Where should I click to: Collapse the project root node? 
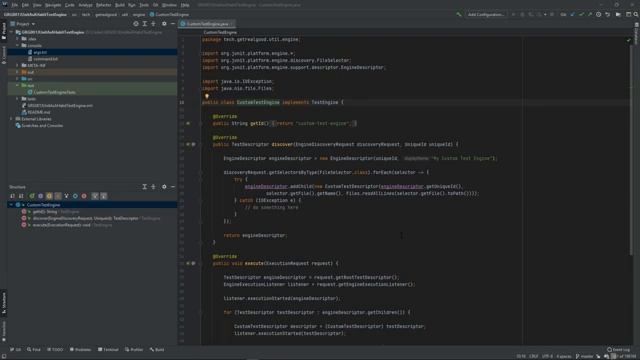[x=12, y=32]
